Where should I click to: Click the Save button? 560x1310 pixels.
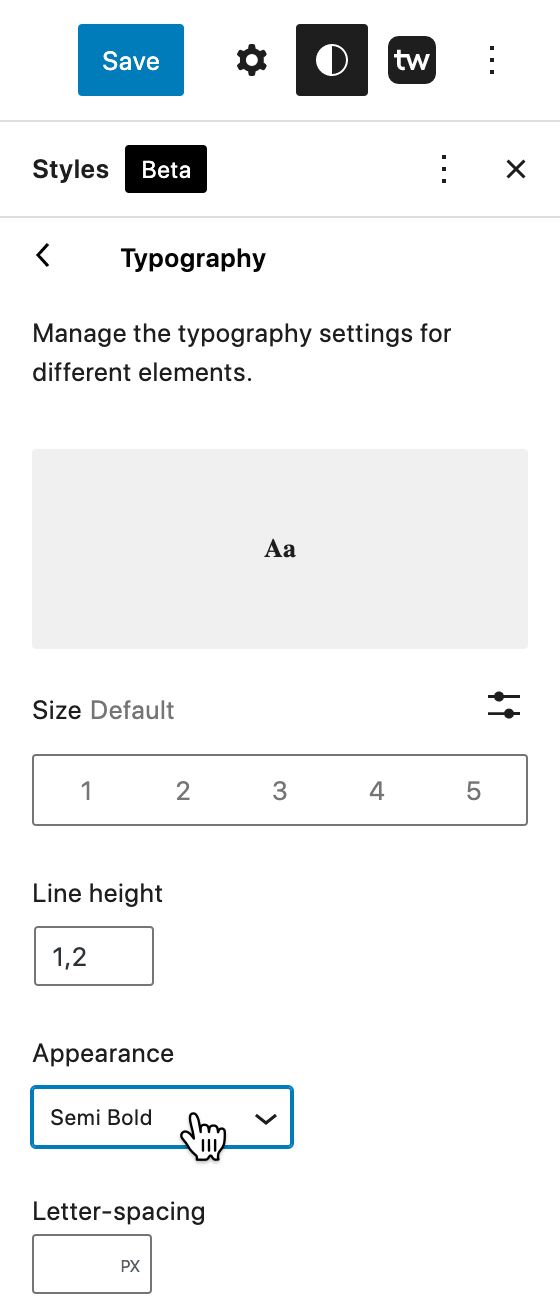coord(131,61)
